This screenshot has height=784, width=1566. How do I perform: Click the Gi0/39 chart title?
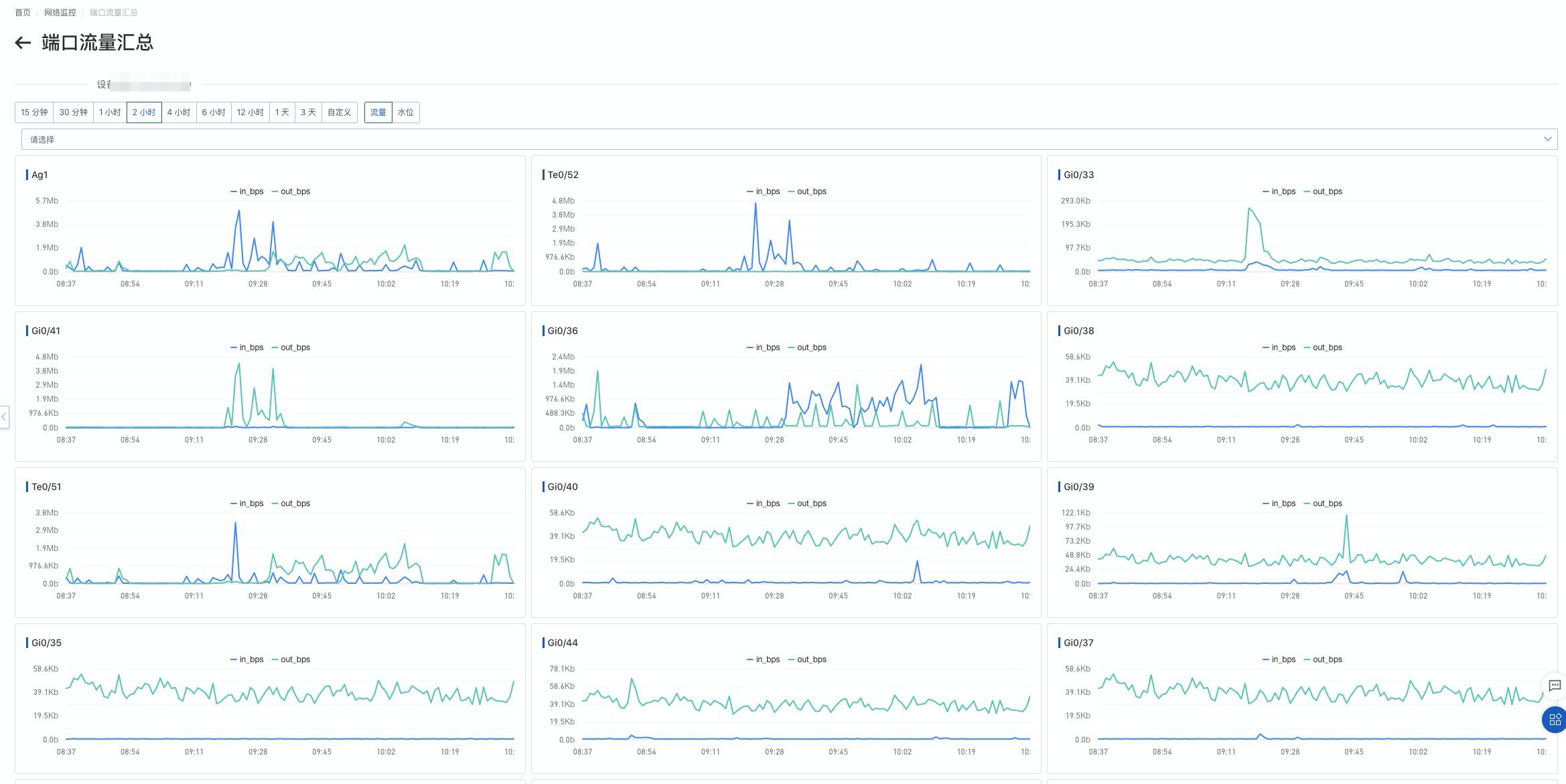tap(1078, 487)
